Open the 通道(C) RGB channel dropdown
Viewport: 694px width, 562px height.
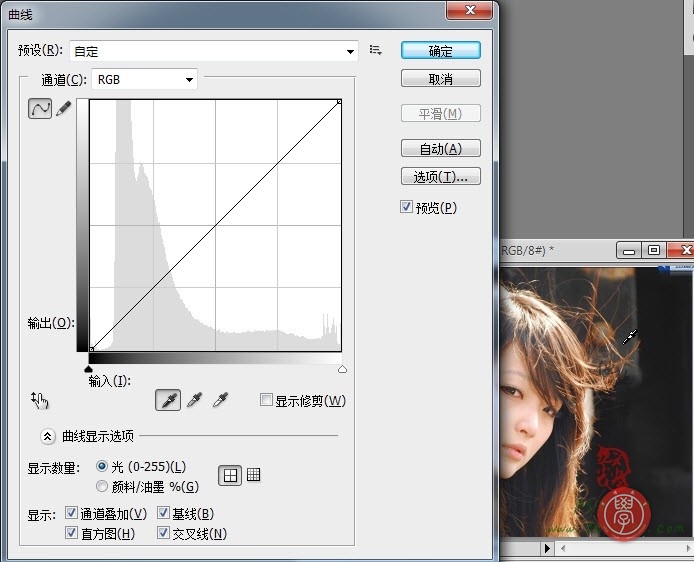[144, 80]
